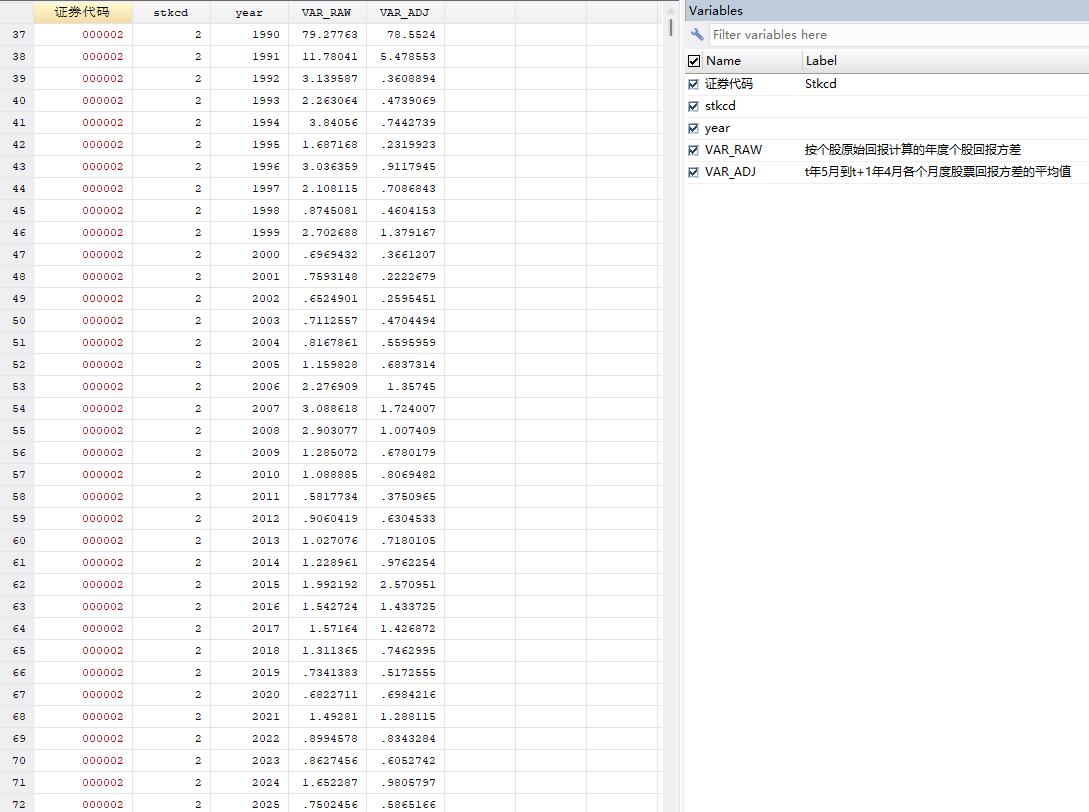Select the stkcd column header in data grid
Screen dimensions: 1089x812
pos(171,13)
